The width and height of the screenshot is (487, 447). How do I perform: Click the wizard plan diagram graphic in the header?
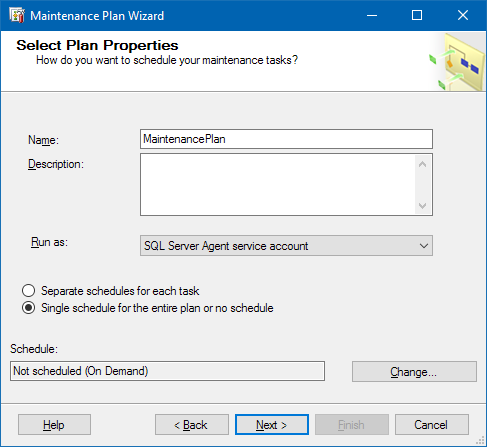click(x=458, y=62)
